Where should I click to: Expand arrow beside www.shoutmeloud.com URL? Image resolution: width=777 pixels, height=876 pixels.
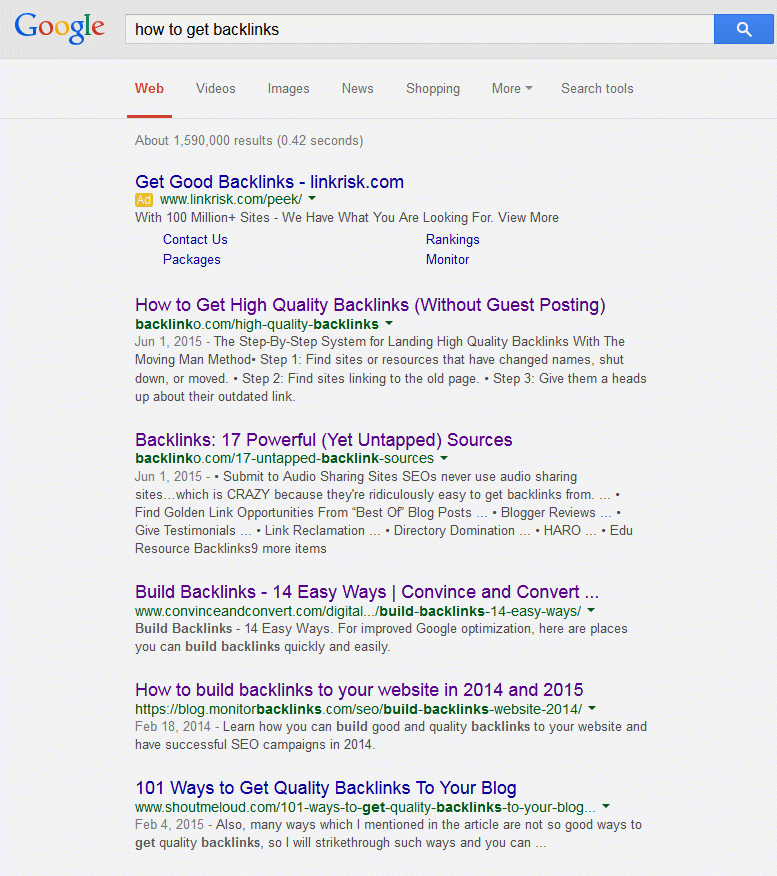(606, 806)
